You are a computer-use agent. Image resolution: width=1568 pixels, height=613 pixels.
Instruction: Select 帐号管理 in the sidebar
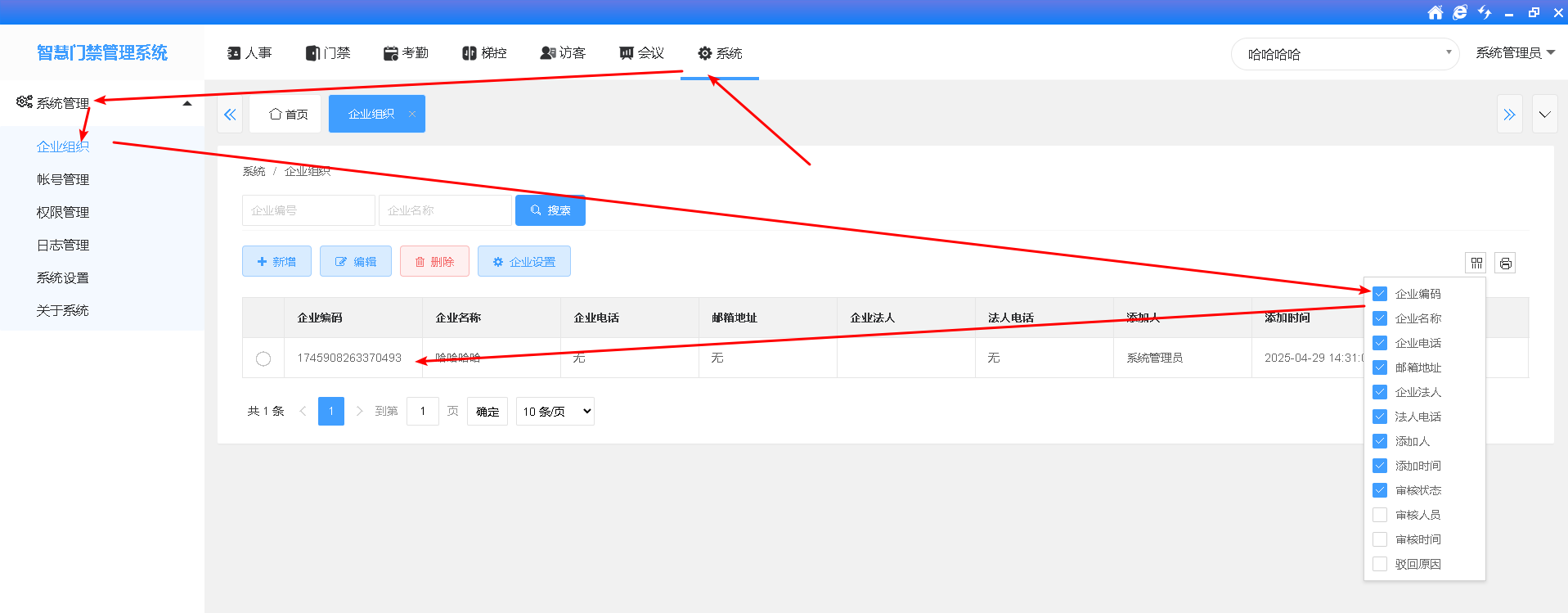[63, 179]
